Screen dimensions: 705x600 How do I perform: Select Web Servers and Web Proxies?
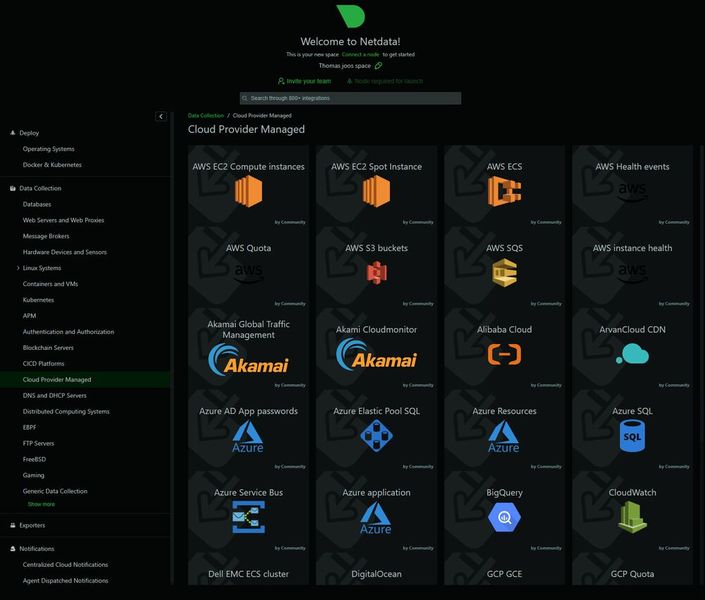click(x=63, y=220)
